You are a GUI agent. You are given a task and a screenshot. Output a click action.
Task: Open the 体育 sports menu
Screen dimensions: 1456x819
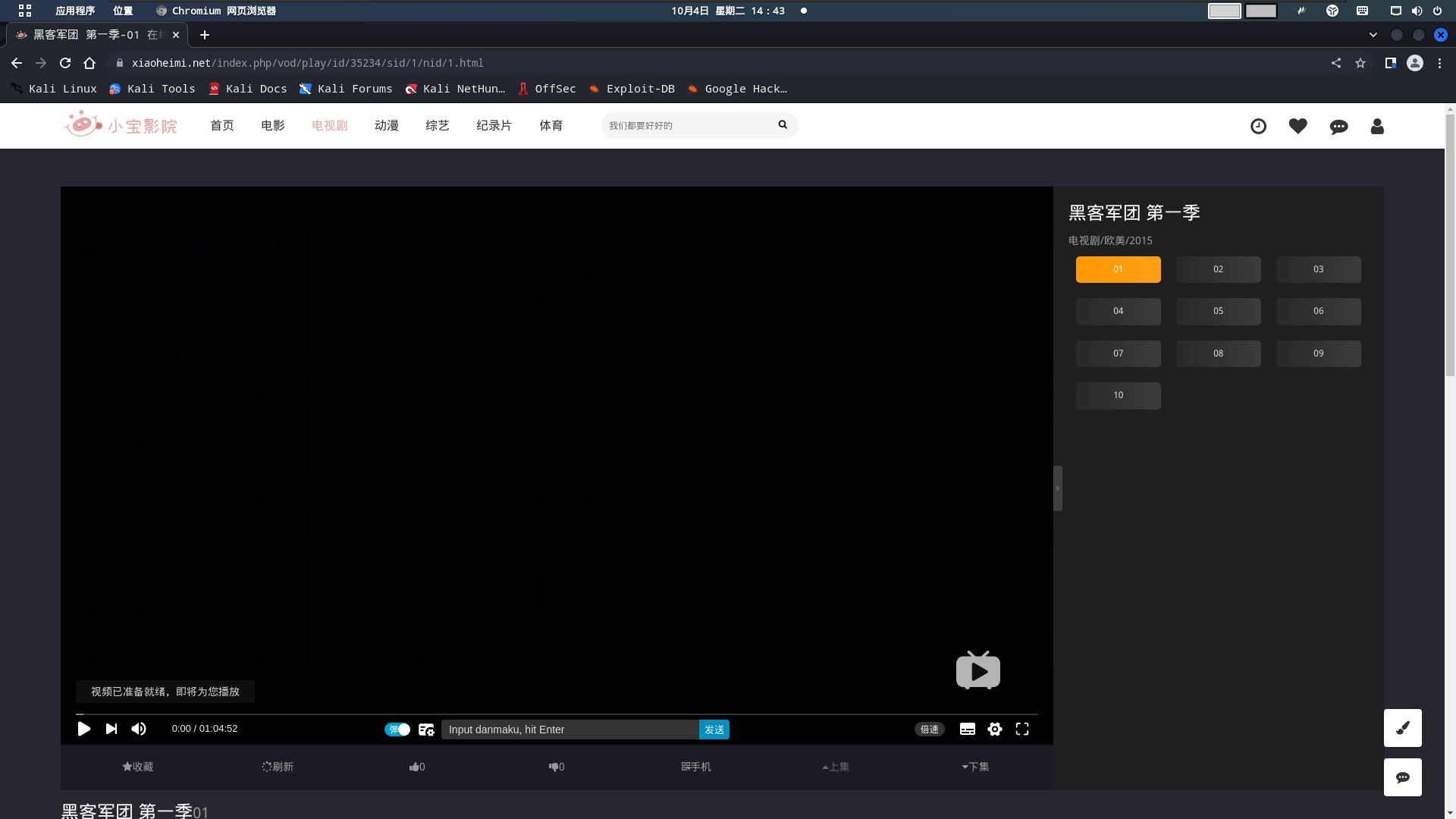pyautogui.click(x=551, y=126)
